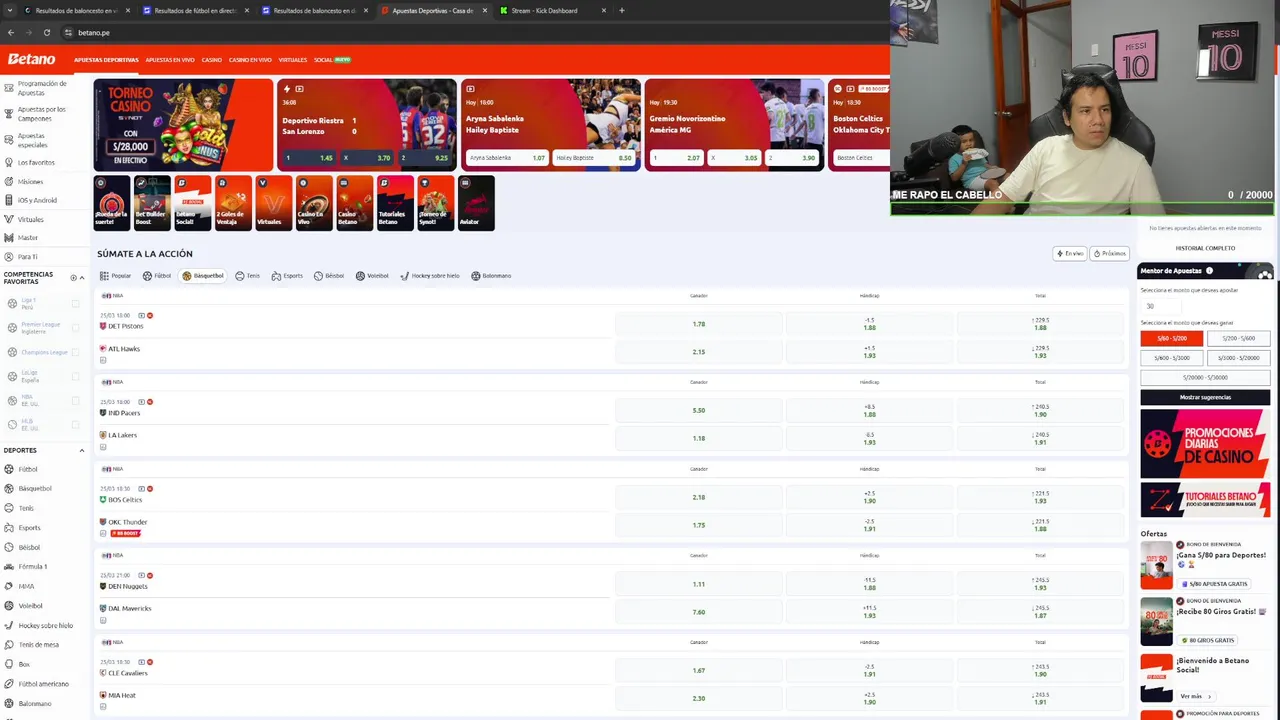Open Misiones in sidebar
The image size is (1280, 720).
pyautogui.click(x=30, y=182)
